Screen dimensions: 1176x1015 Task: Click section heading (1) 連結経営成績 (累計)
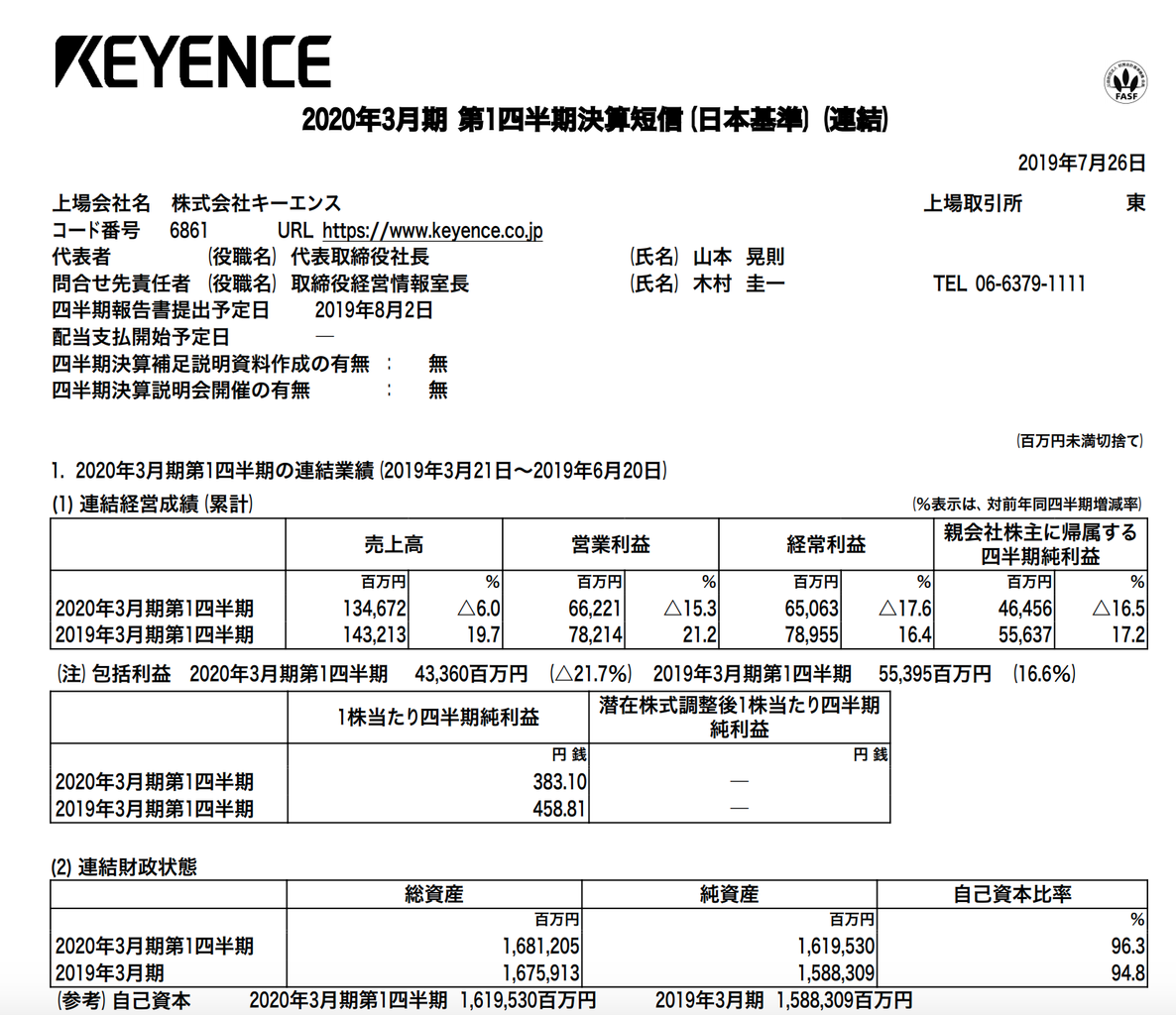(x=153, y=504)
